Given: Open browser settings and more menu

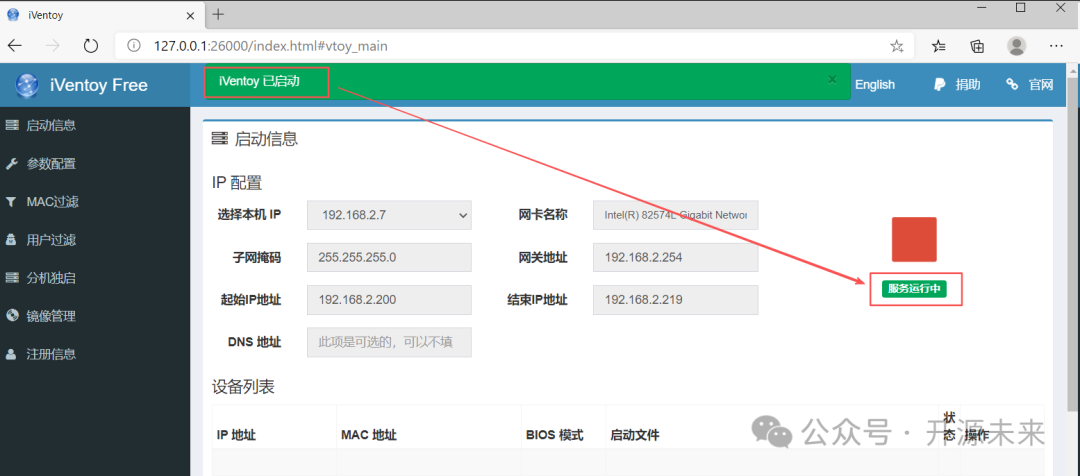Looking at the screenshot, I should (1057, 45).
